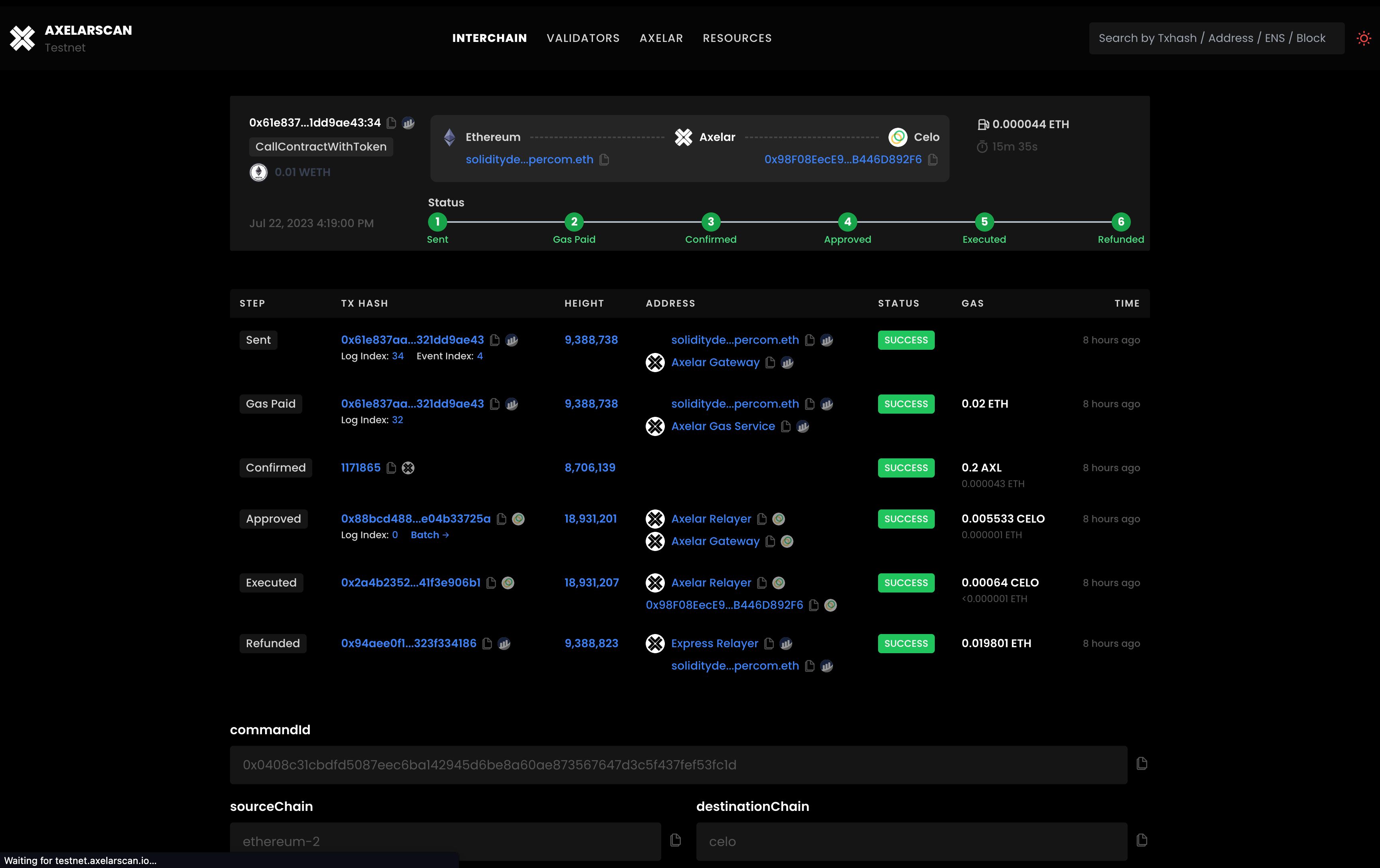
Task: Copy the header tx hash 0x61e837...1dd9ae43:34
Action: click(x=391, y=123)
